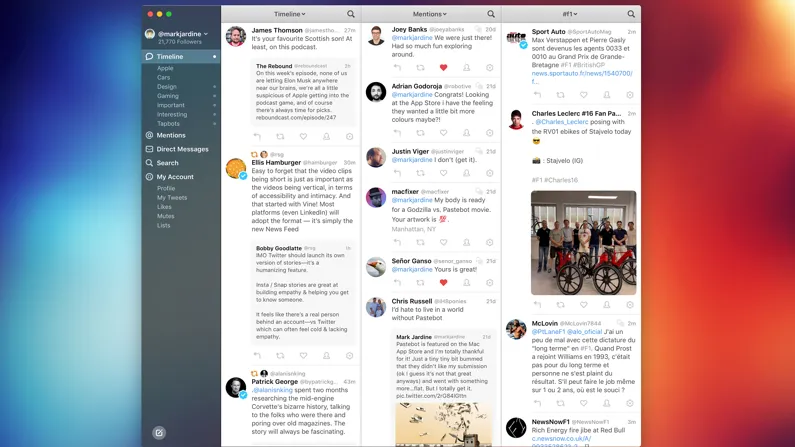
Task: Like James Thomson's tweet
Action: tap(303, 136)
